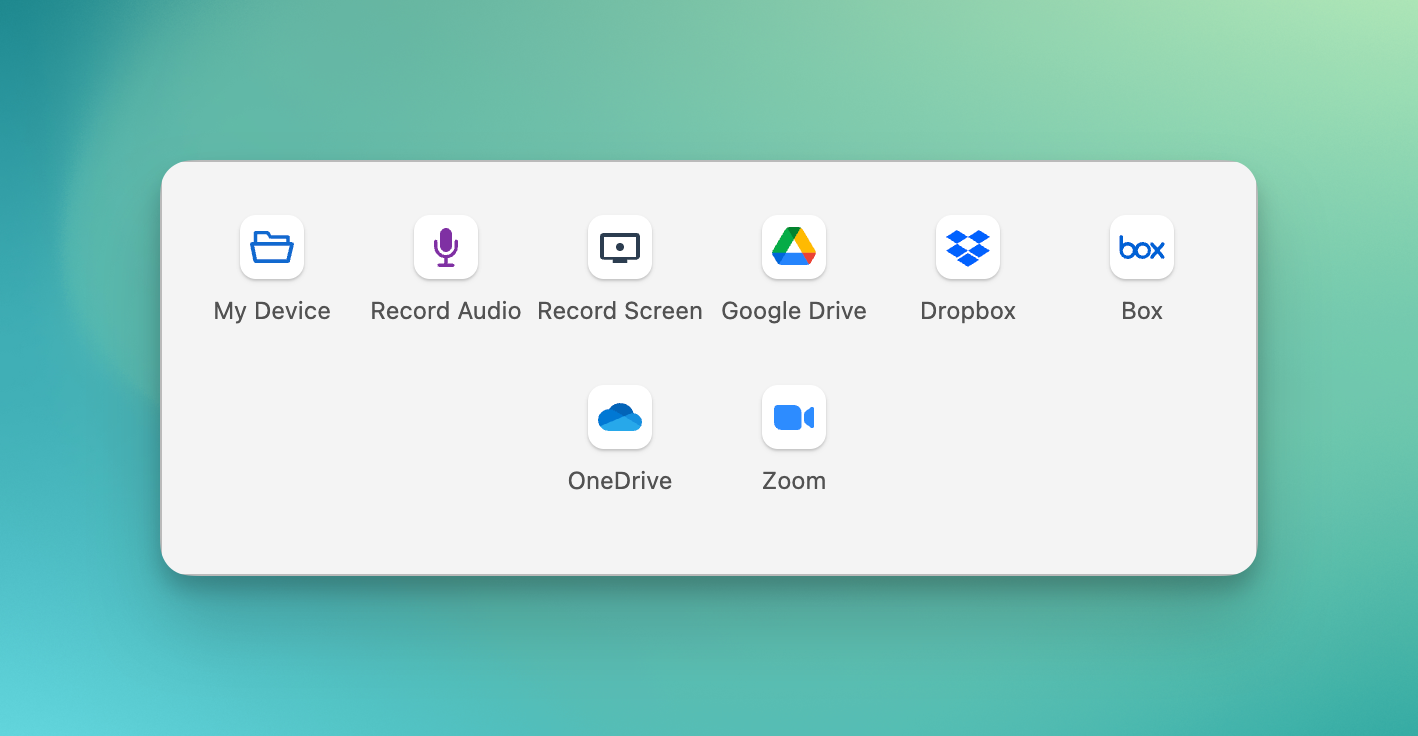Click the Zoom camera icon
The height and width of the screenshot is (736, 1418).
(794, 417)
